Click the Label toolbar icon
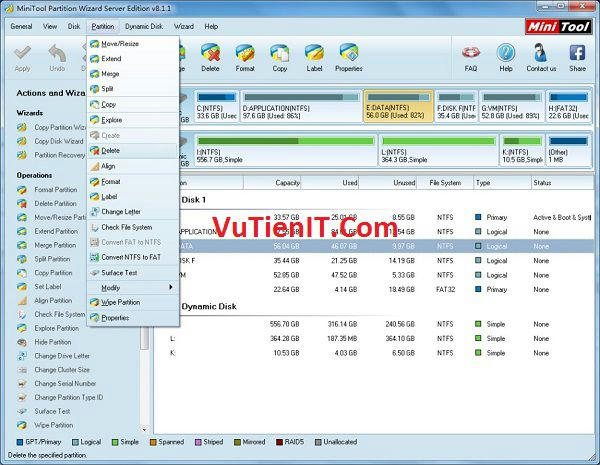The height and width of the screenshot is (465, 600). (314, 53)
